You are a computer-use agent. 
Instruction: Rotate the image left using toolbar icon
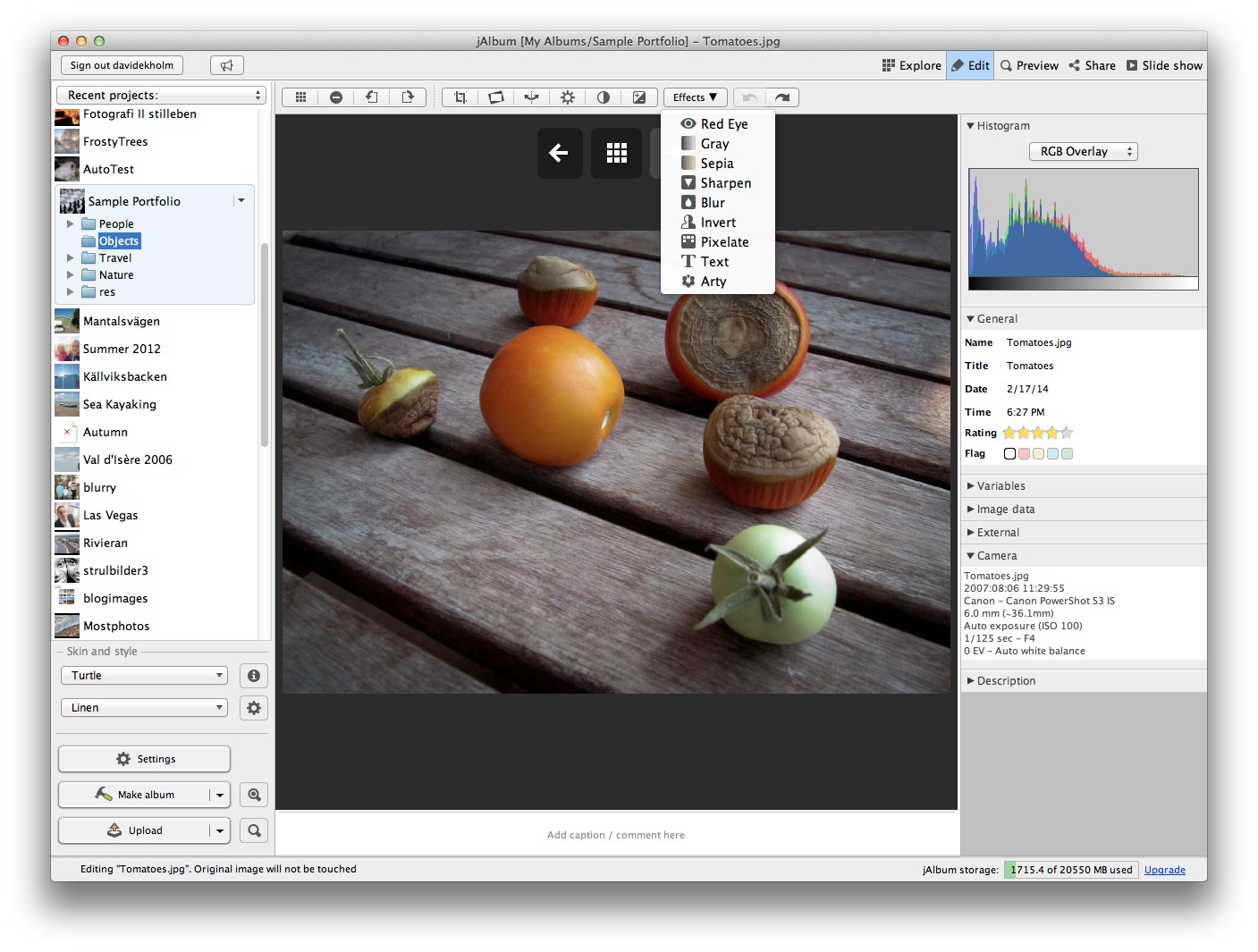pyautogui.click(x=372, y=97)
